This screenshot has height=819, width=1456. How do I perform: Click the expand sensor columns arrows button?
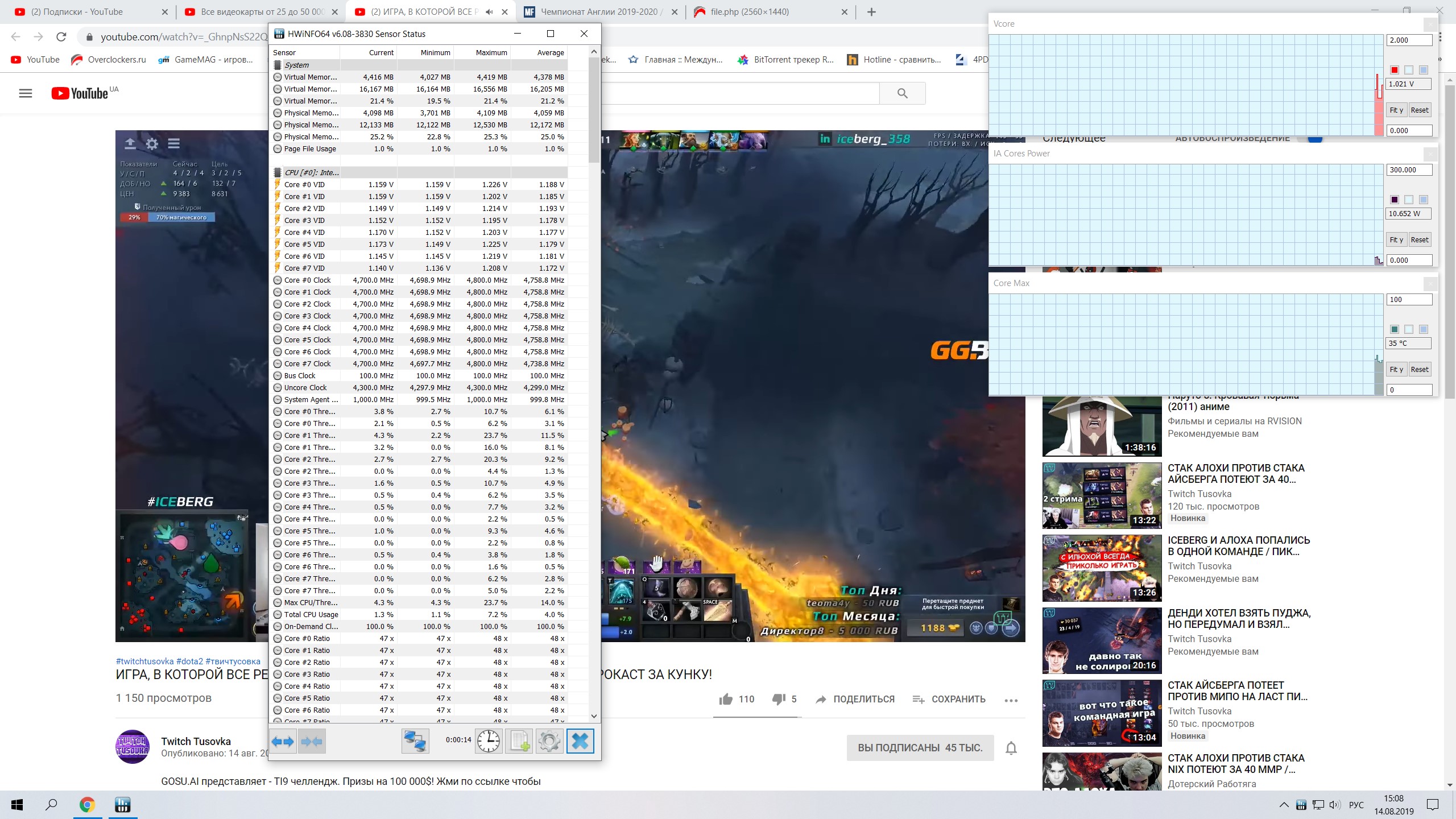283,741
